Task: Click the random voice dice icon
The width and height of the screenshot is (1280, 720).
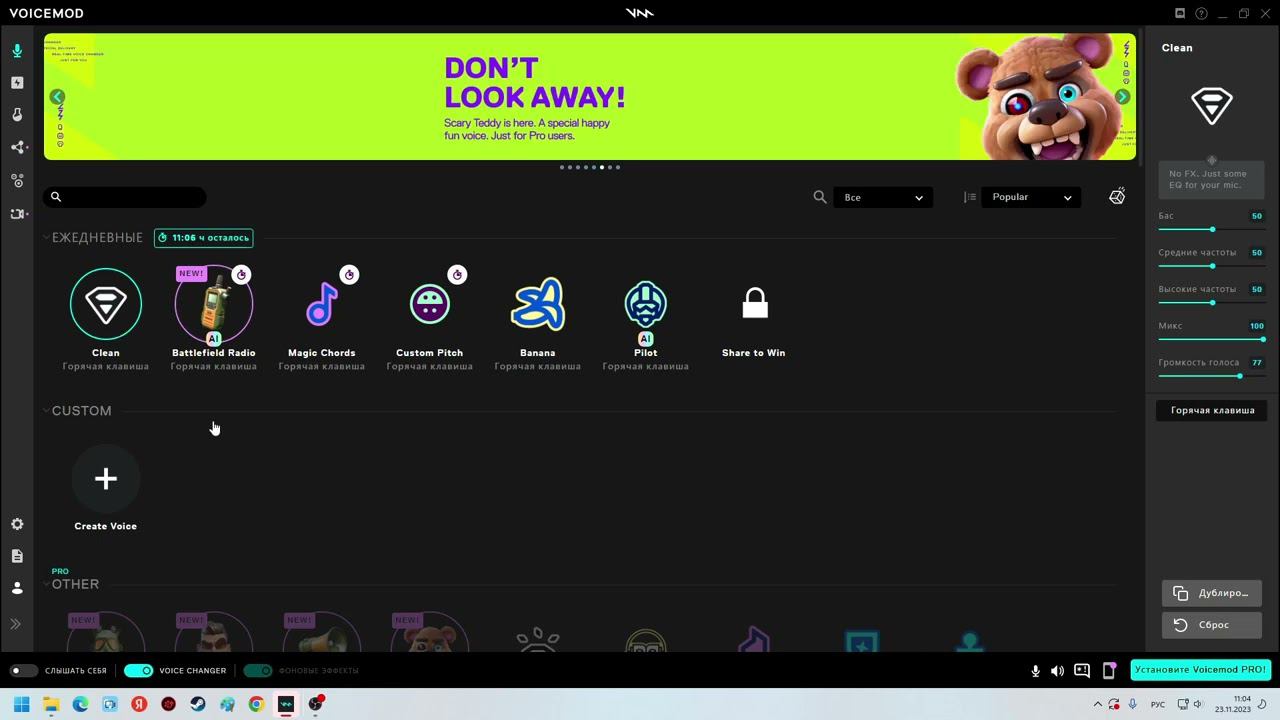Action: [1117, 196]
